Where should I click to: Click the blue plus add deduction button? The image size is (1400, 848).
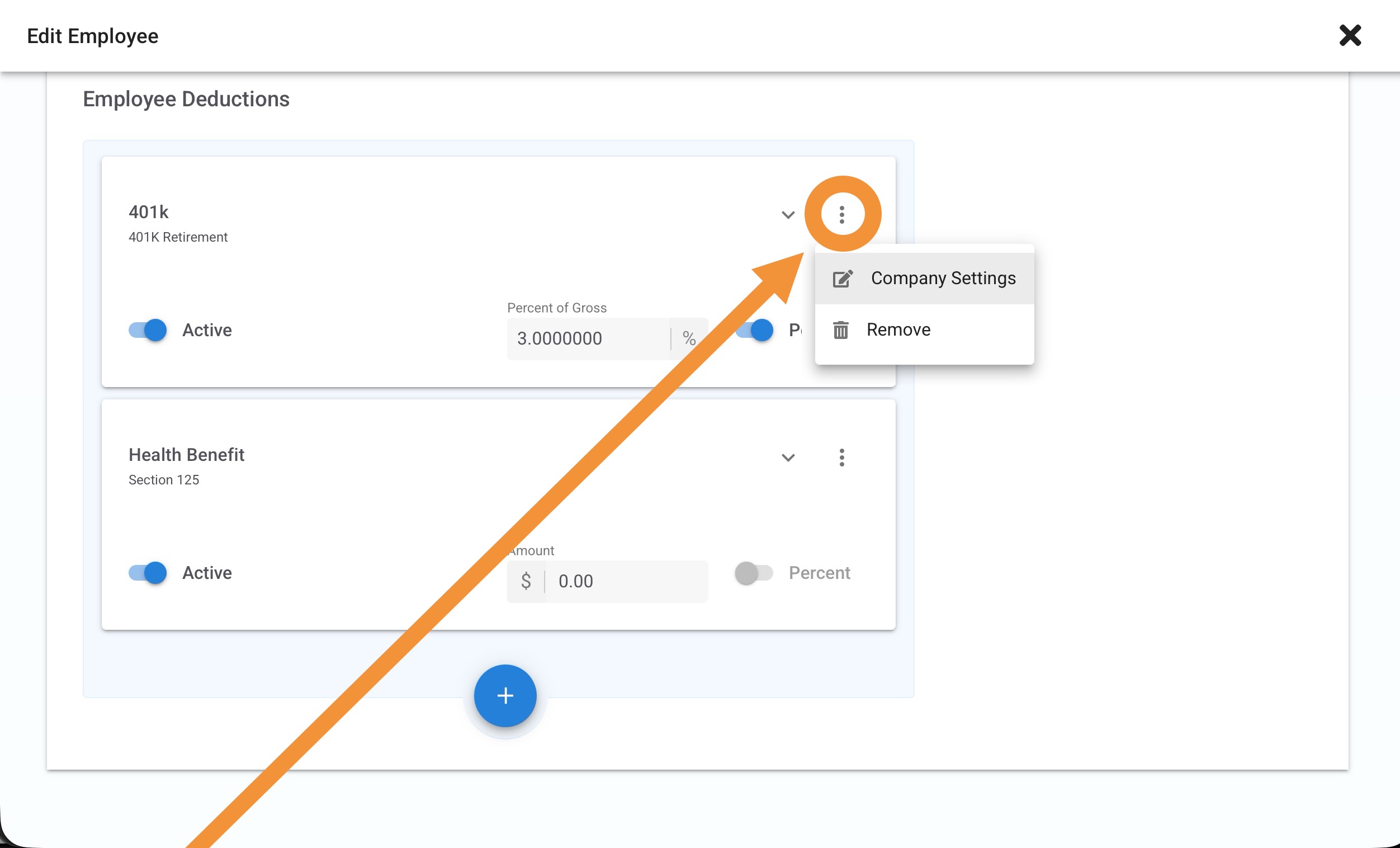tap(505, 695)
